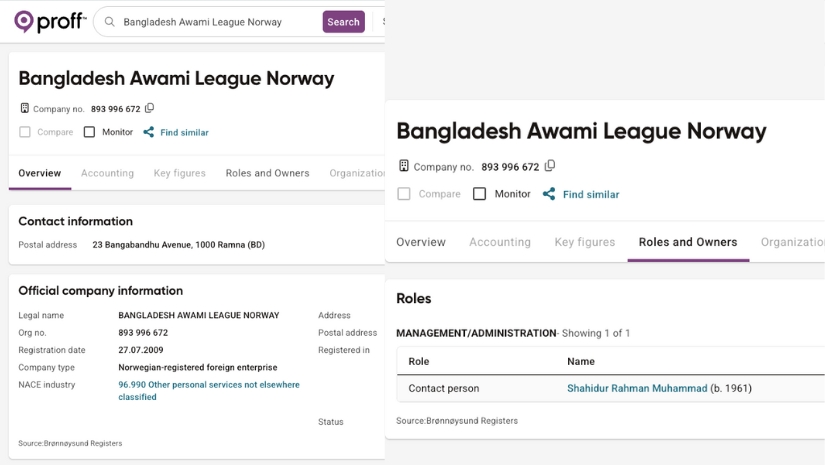Viewport: 825px width, 465px height.
Task: Click right panel Find similar share icon
Action: (x=548, y=194)
